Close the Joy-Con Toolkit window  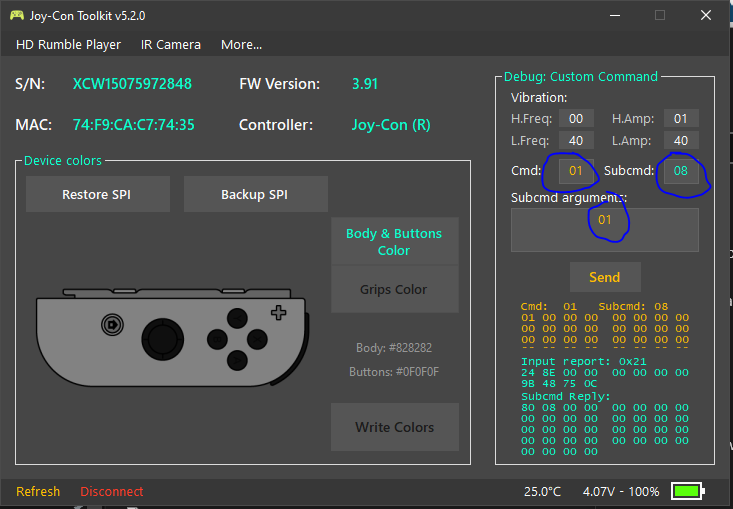click(706, 15)
